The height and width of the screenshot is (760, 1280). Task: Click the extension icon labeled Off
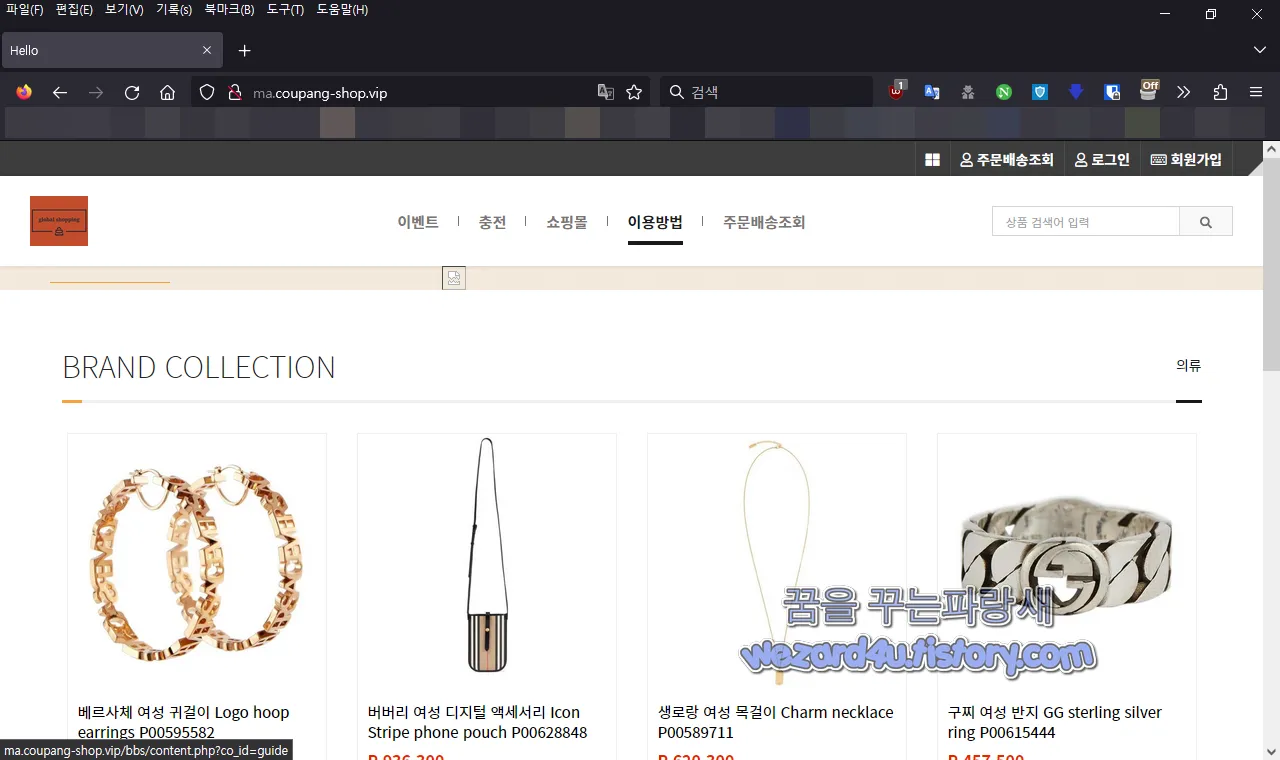click(1149, 90)
